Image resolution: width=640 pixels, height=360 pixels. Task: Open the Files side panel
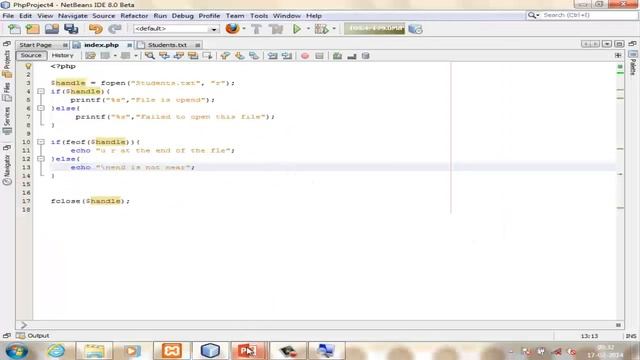pos(7,92)
